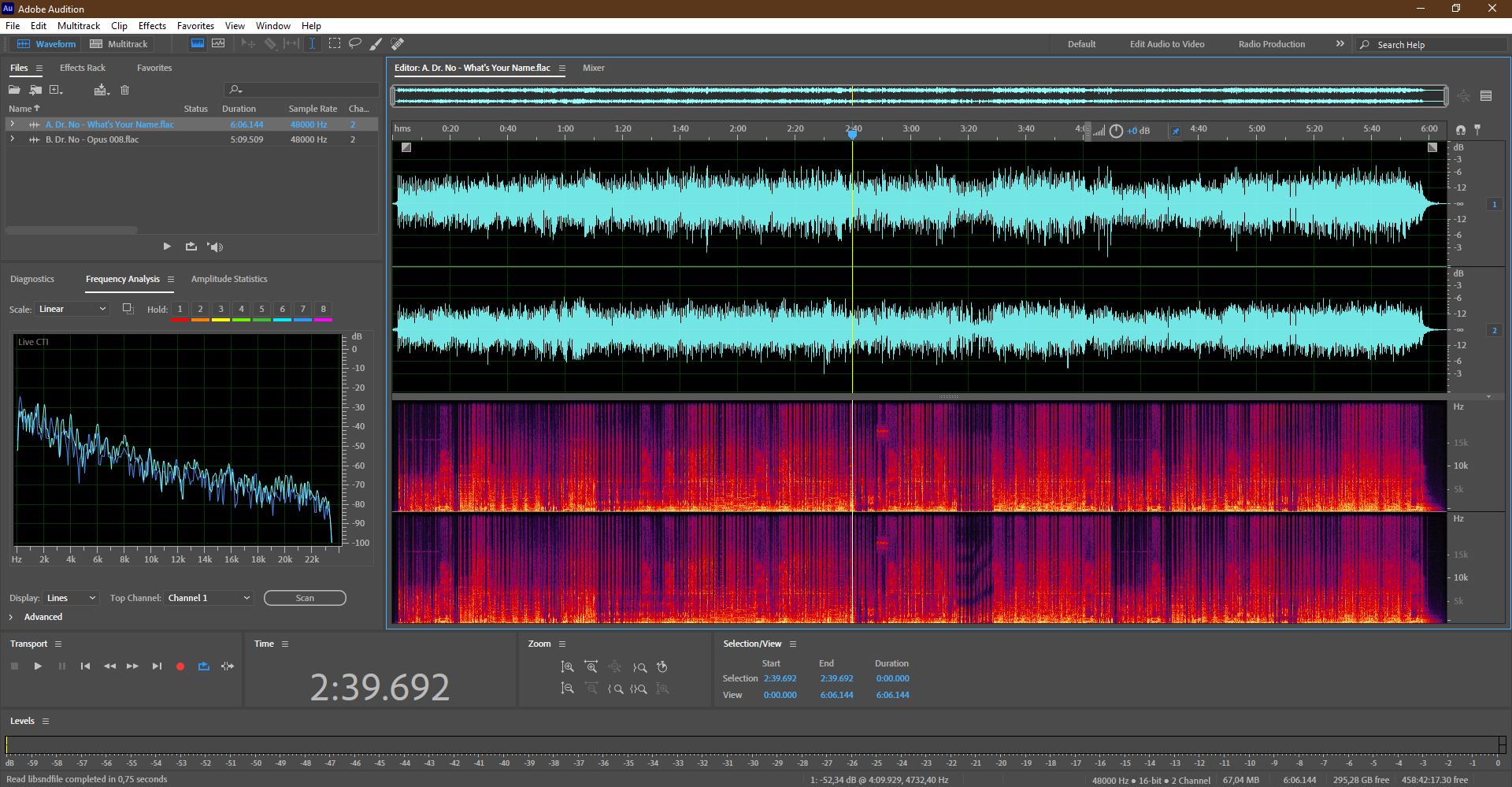Open the Editor panel menu icon
Viewport: 1512px width, 787px height.
tap(562, 69)
